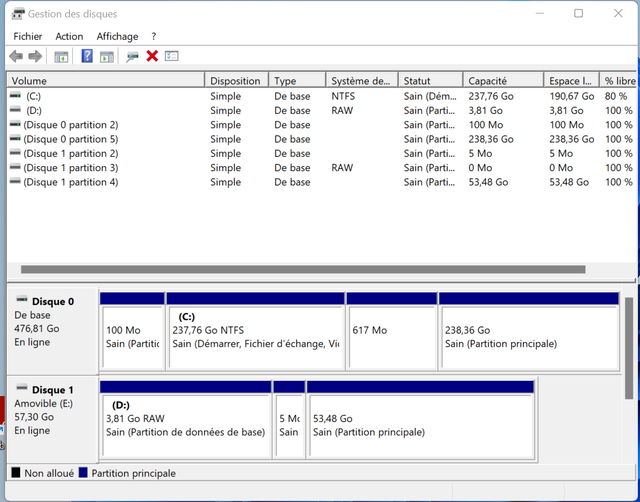Click the Disque 1 disk icon

pos(22,387)
